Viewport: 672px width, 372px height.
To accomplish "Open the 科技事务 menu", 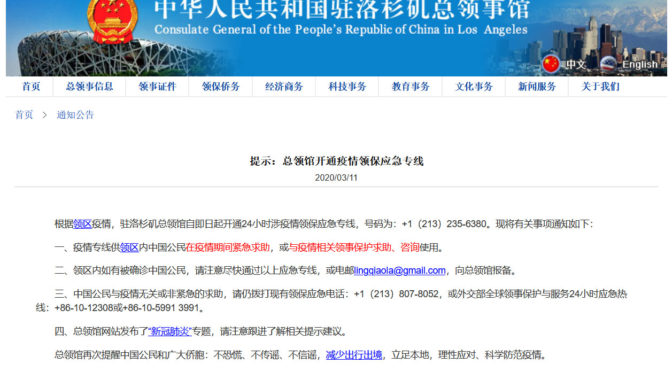I will pos(347,87).
